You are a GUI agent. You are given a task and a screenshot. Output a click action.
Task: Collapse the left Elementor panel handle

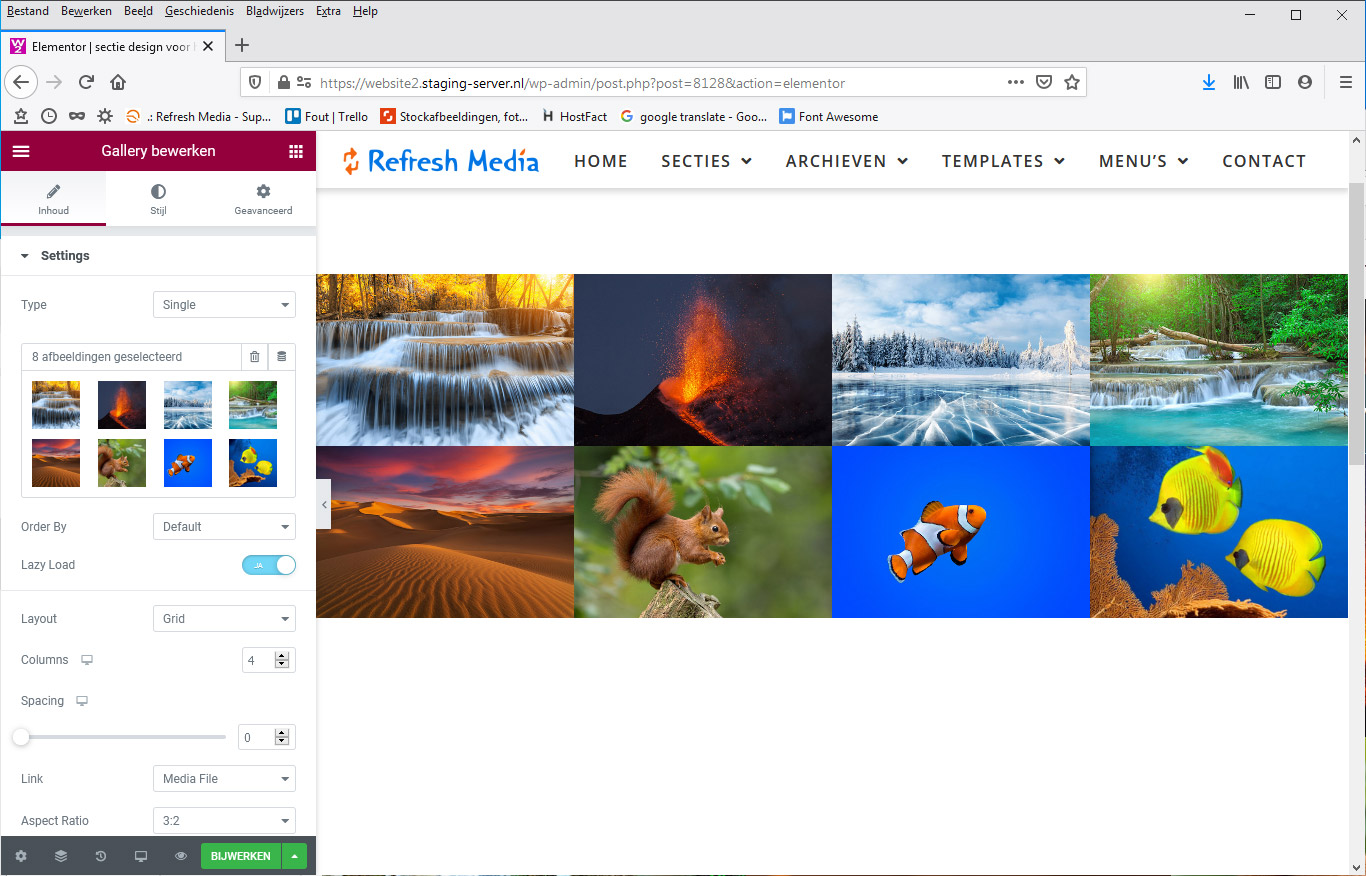pyautogui.click(x=323, y=506)
